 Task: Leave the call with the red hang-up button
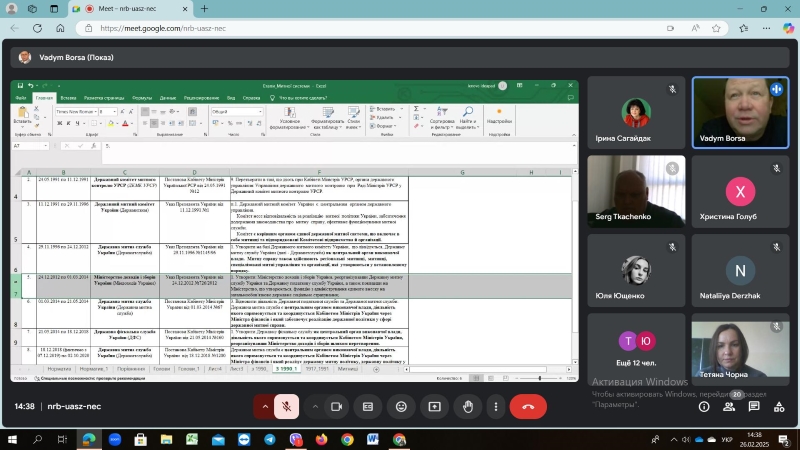point(528,407)
